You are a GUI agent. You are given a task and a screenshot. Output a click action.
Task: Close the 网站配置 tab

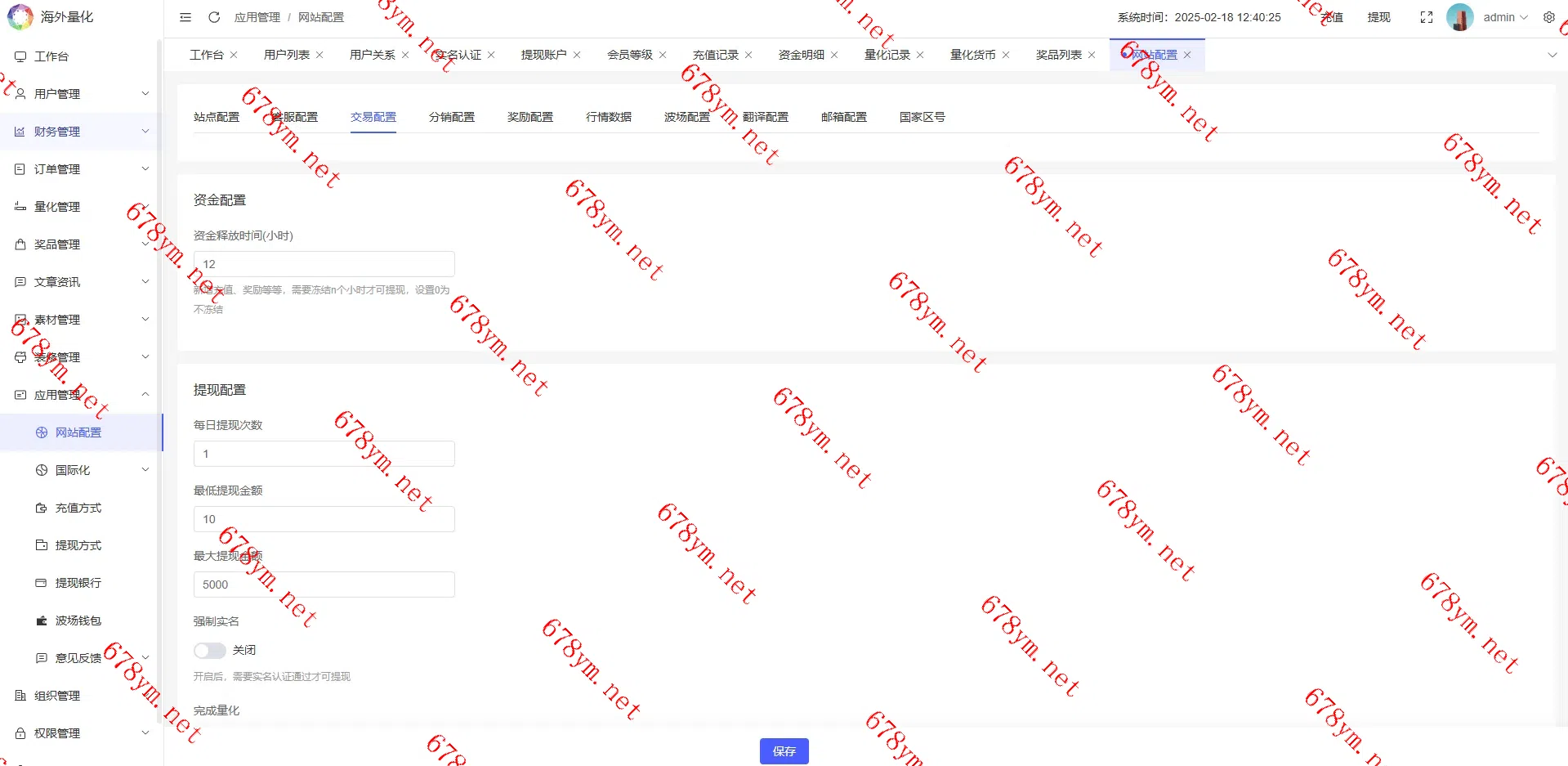point(1187,55)
